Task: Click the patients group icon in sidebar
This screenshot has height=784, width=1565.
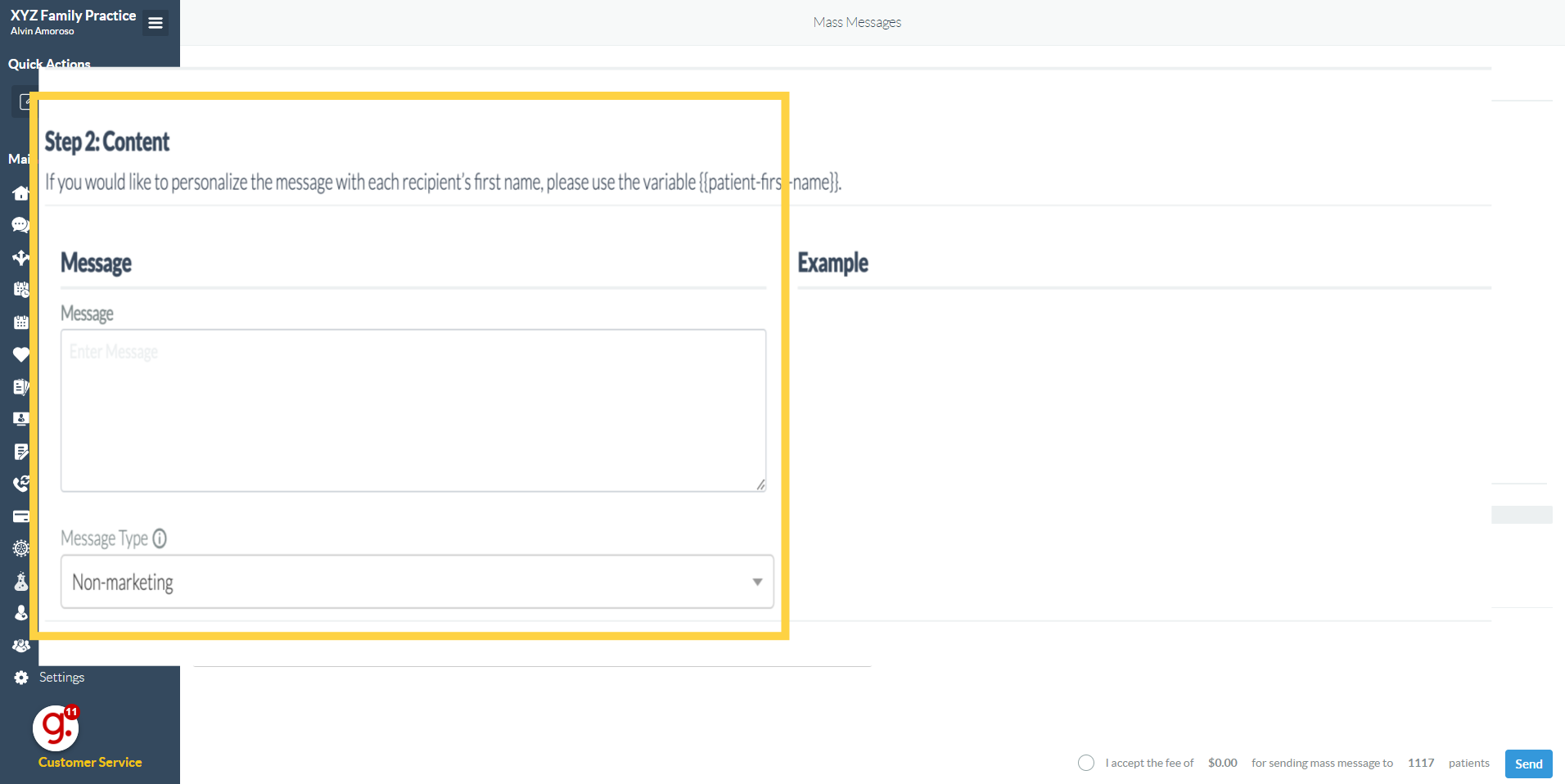Action: [20, 645]
